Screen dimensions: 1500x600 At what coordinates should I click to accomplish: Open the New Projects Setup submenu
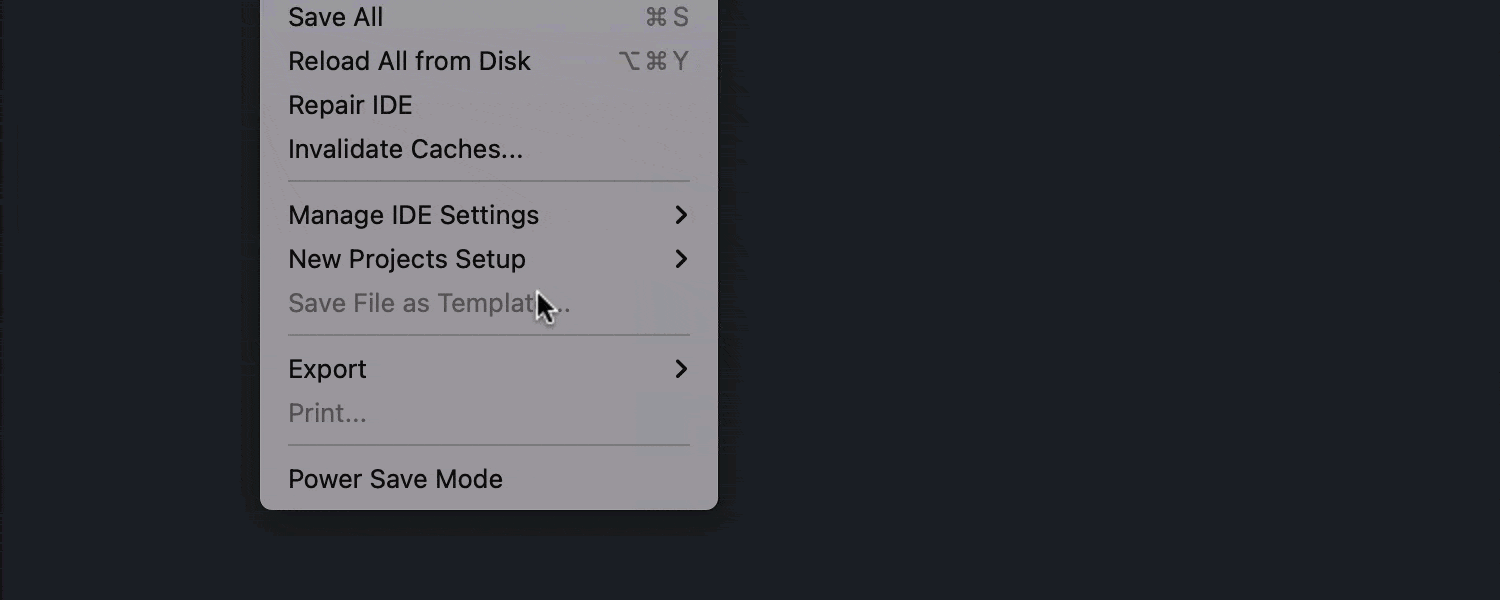point(406,259)
